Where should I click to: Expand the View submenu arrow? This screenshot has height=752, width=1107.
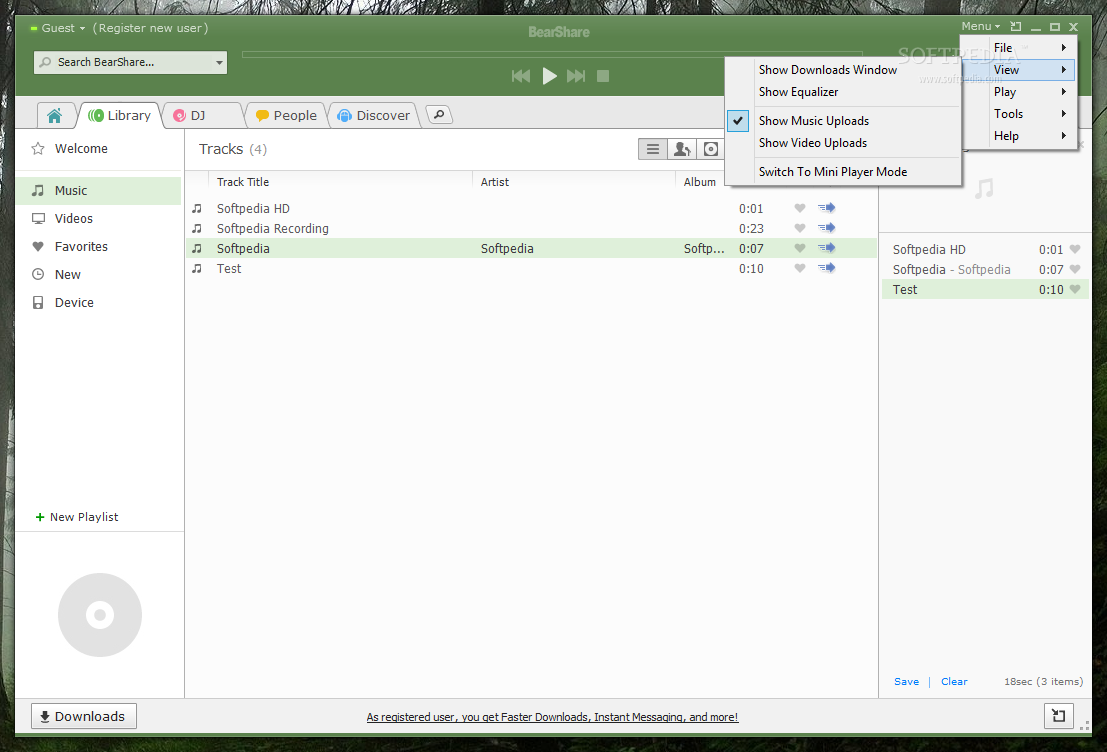(x=1063, y=70)
